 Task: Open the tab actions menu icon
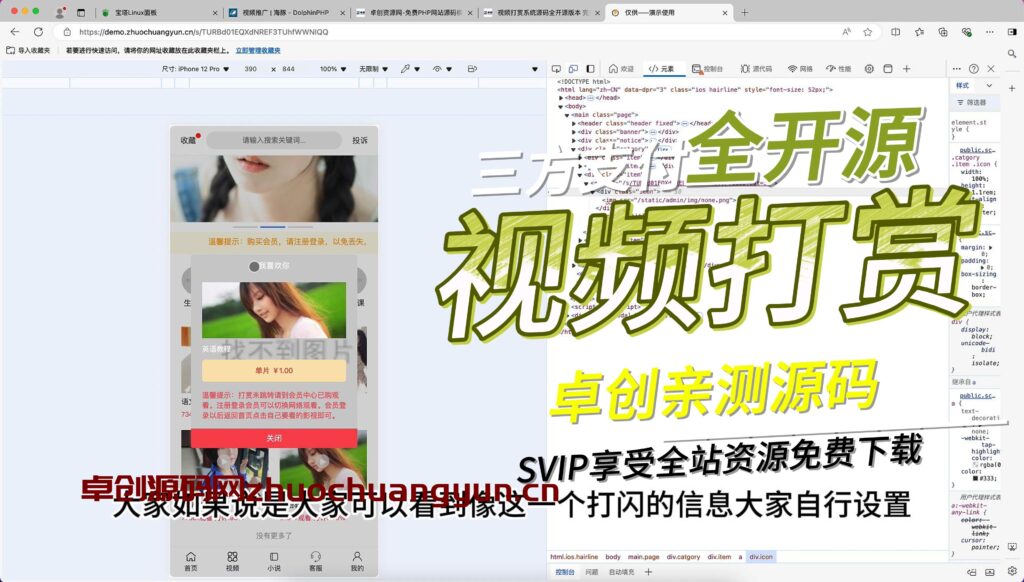(x=81, y=12)
